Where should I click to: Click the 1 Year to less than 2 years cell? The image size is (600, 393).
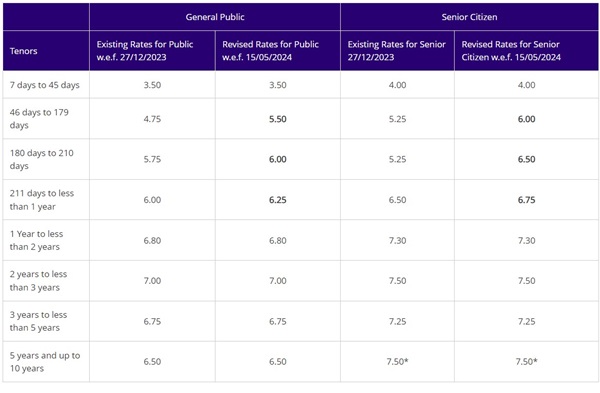(x=46, y=240)
